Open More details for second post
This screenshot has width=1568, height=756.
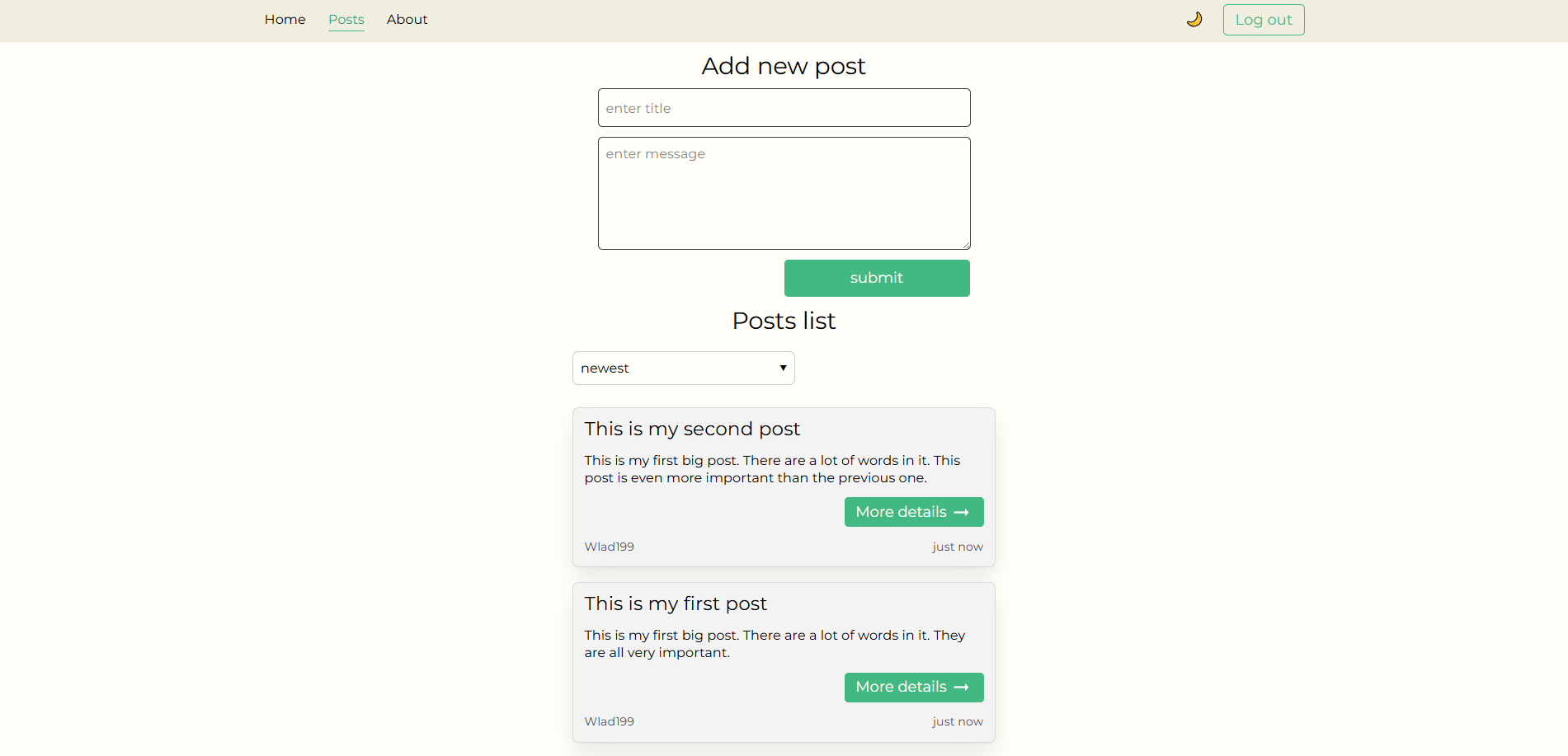point(914,512)
